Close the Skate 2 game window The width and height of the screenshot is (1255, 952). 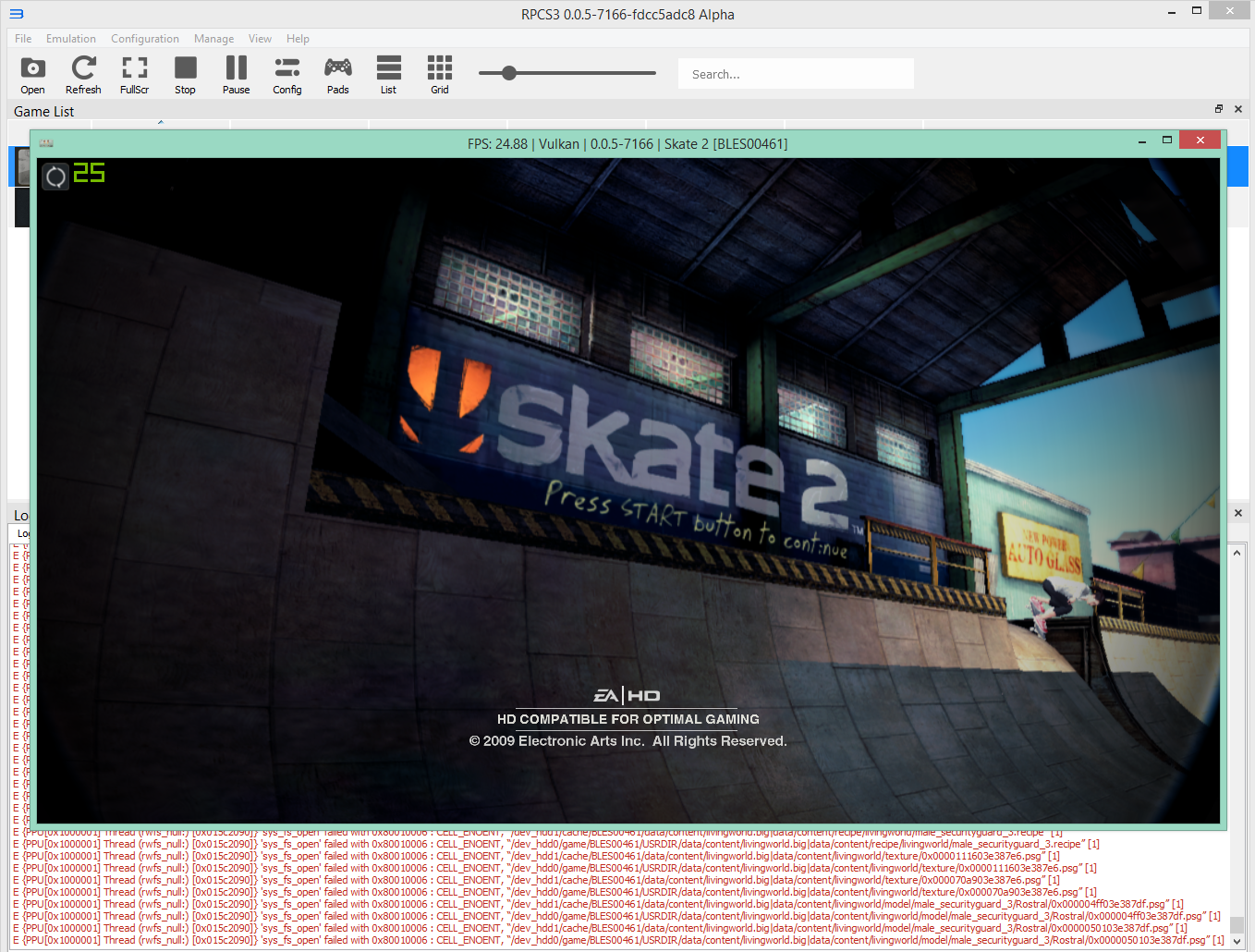pos(1200,140)
